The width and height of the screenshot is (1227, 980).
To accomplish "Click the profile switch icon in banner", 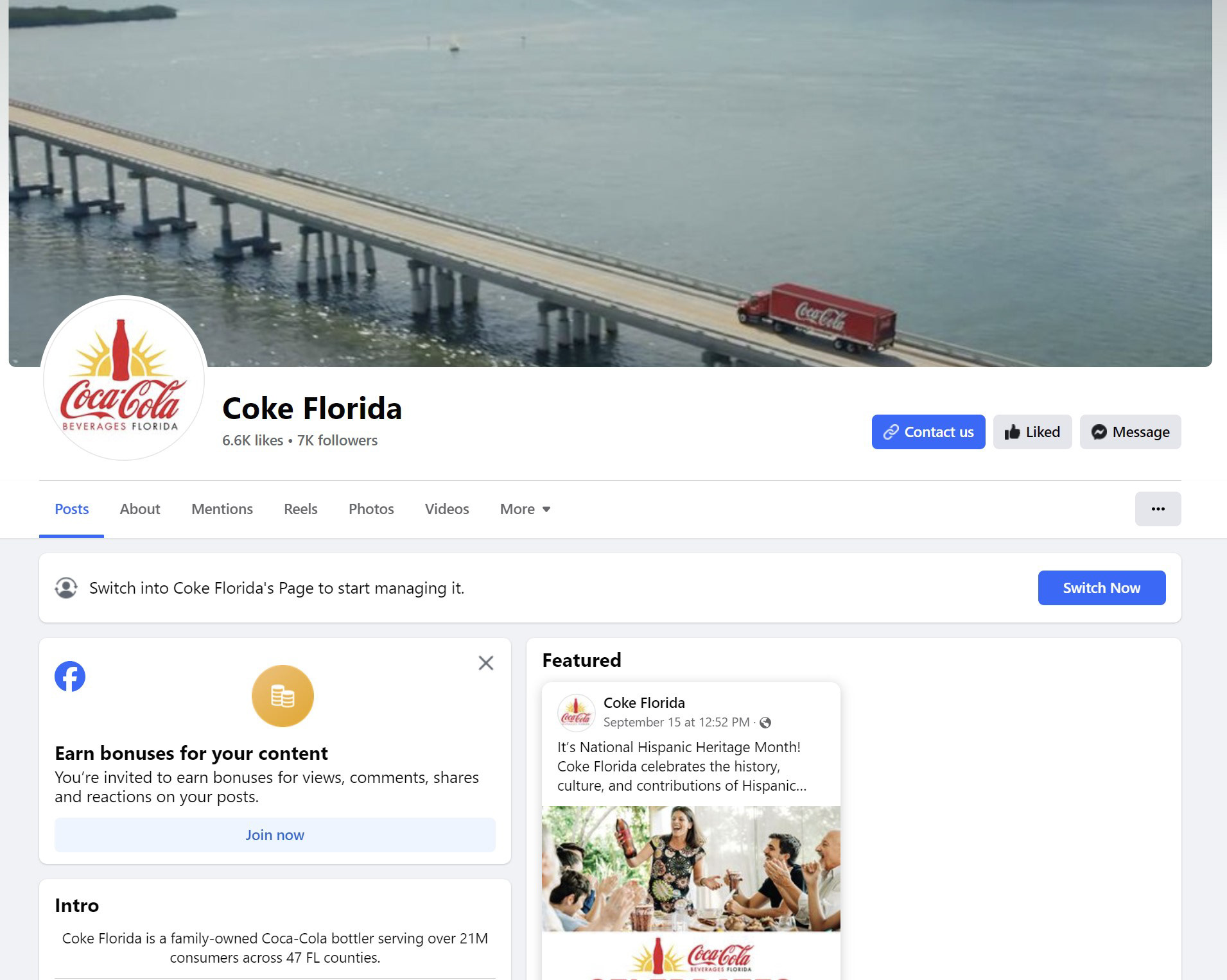I will point(66,588).
